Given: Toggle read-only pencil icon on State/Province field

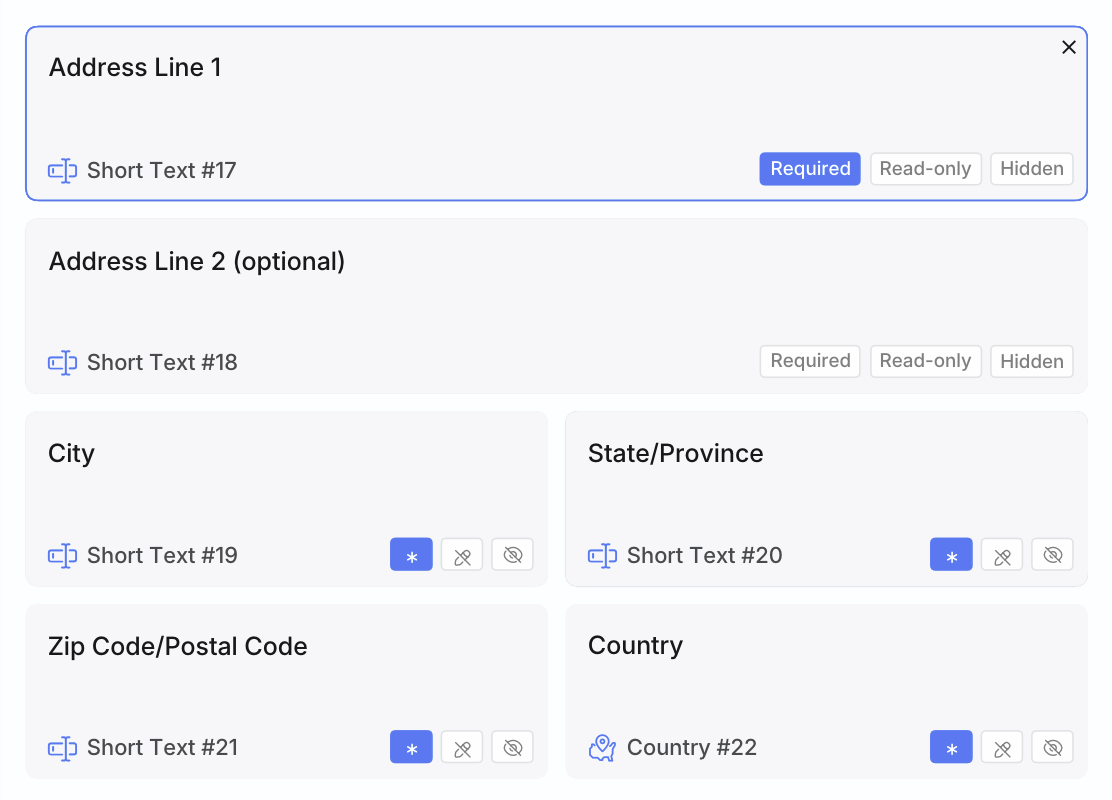Looking at the screenshot, I should click(x=1002, y=555).
